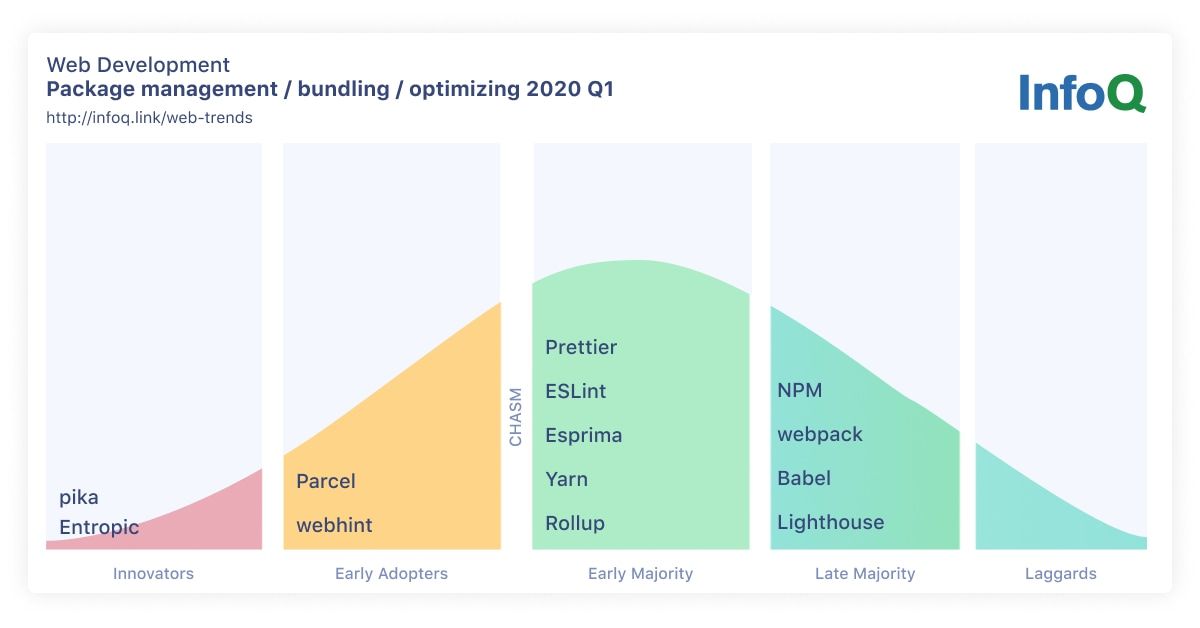Select Prettier in Early Majority
This screenshot has height=628, width=1200.
click(x=581, y=347)
